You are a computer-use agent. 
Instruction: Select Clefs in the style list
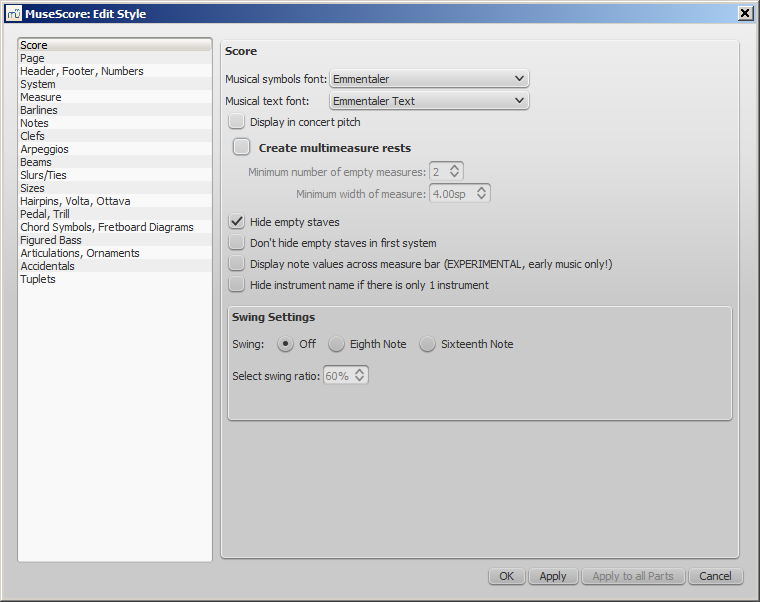[x=115, y=136]
